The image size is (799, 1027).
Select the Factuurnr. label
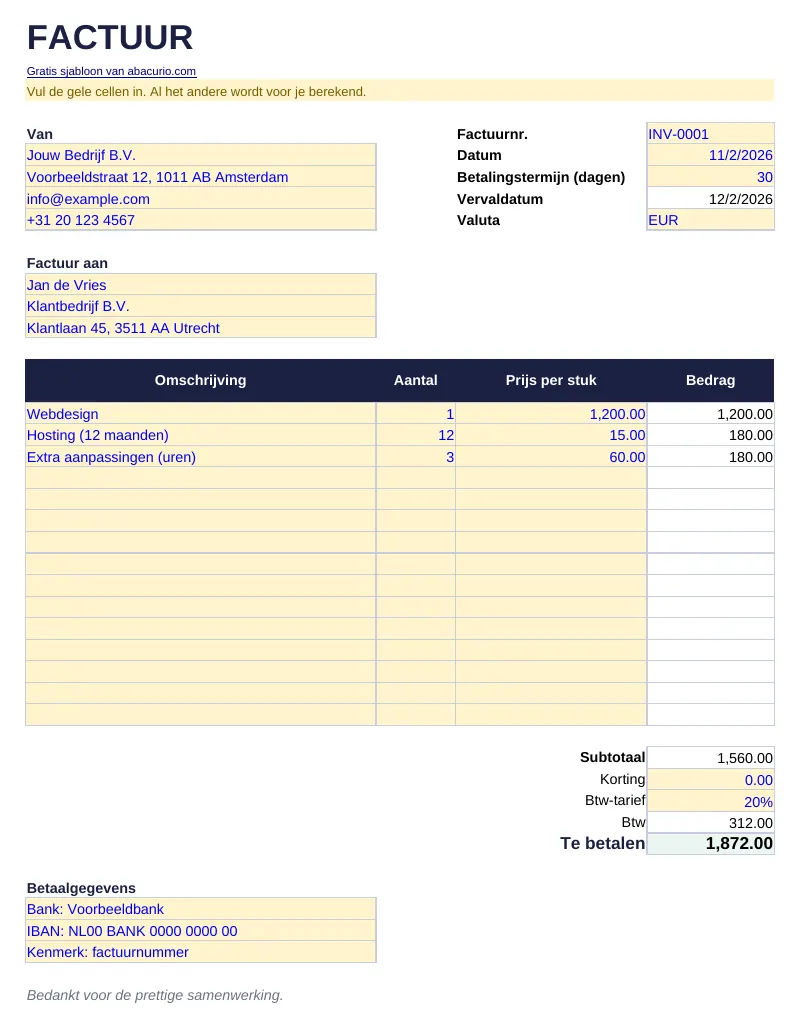pyautogui.click(x=492, y=134)
